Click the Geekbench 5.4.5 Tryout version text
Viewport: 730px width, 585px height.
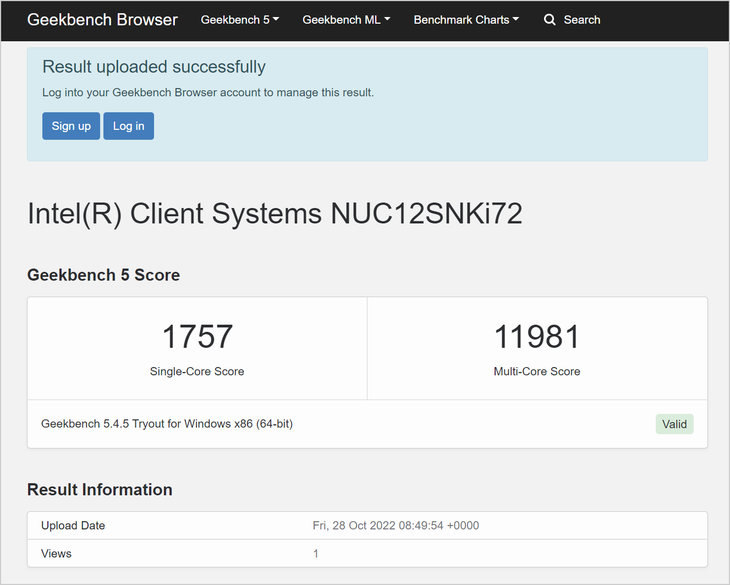coord(167,424)
